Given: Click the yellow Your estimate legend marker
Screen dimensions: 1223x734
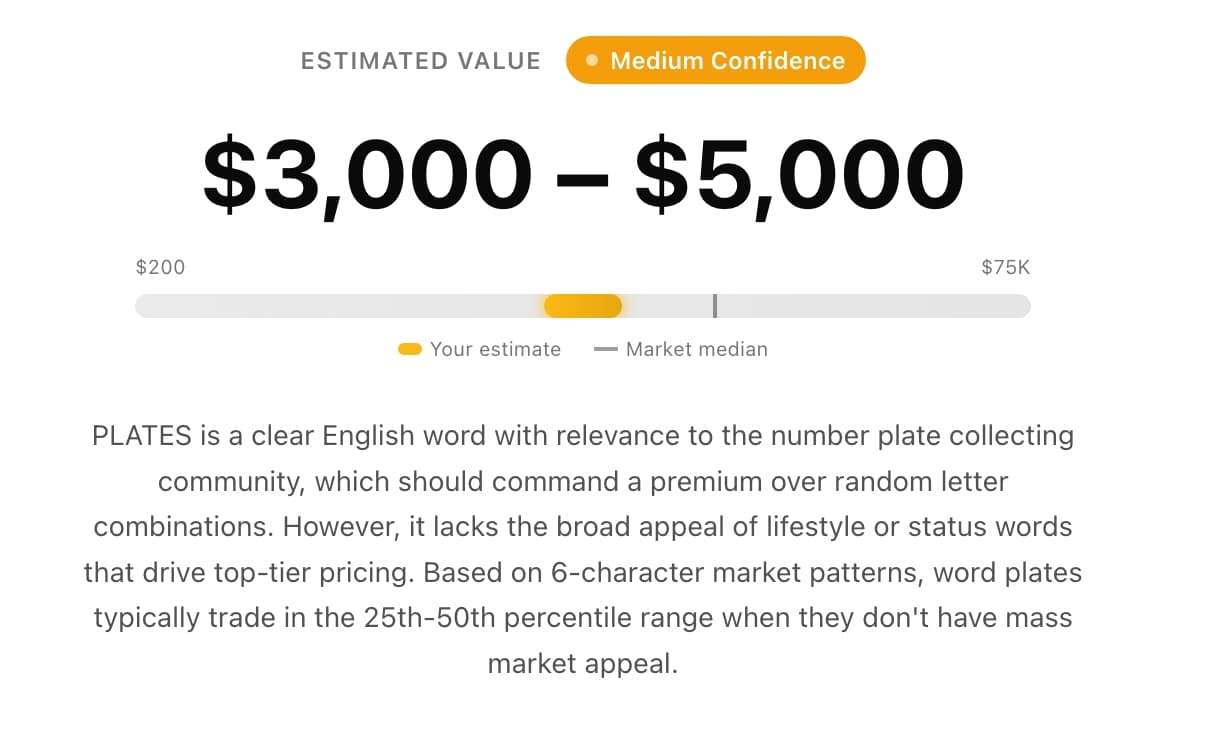Looking at the screenshot, I should tap(409, 349).
